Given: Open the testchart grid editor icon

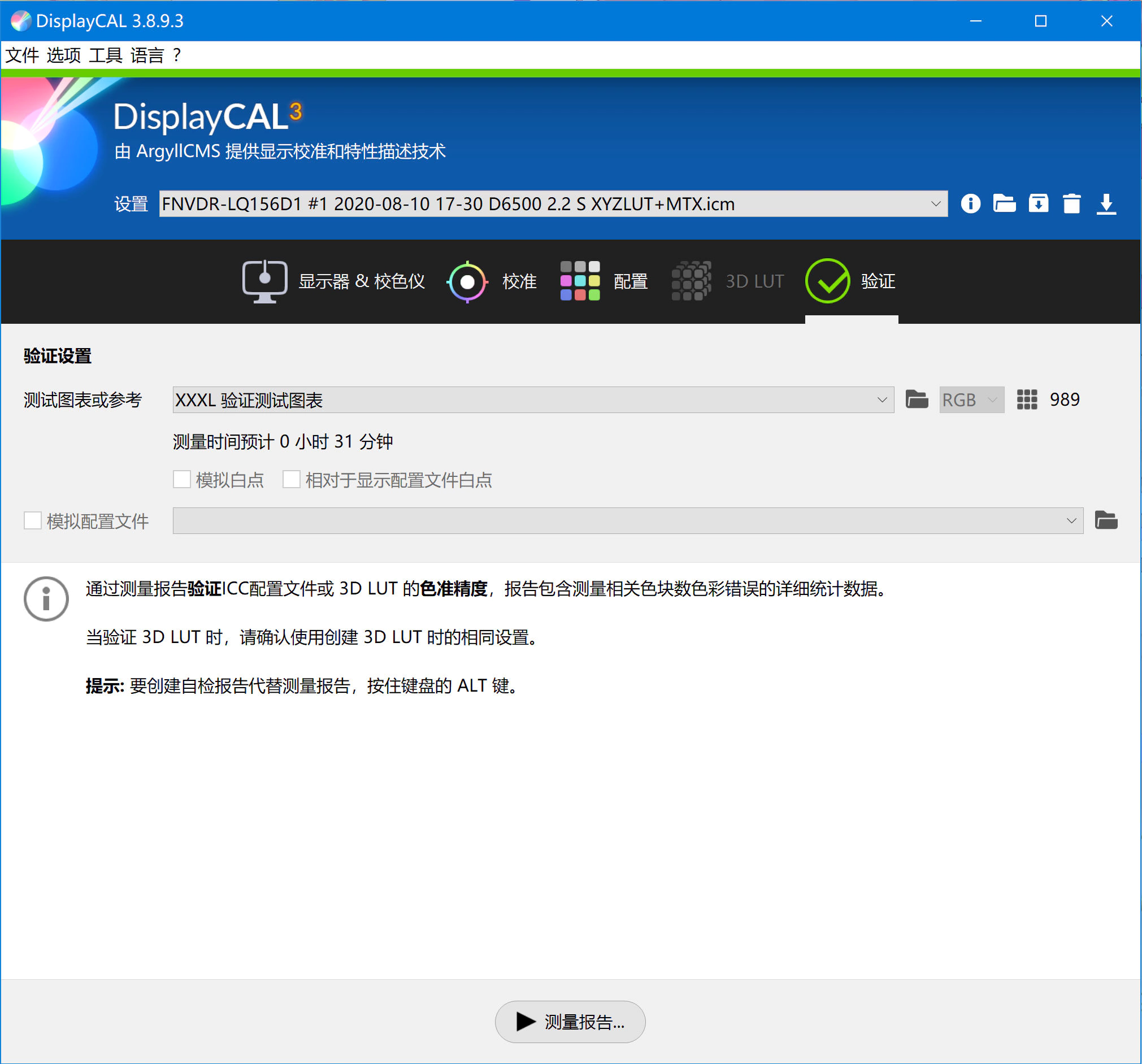Looking at the screenshot, I should [x=1027, y=399].
